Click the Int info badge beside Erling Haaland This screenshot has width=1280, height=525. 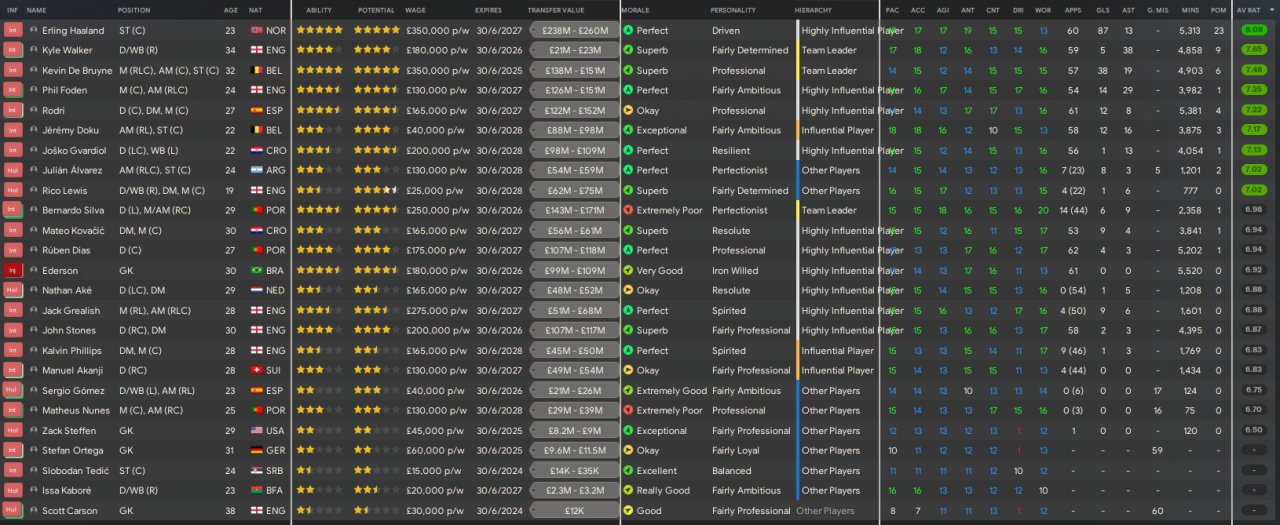[x=13, y=30]
